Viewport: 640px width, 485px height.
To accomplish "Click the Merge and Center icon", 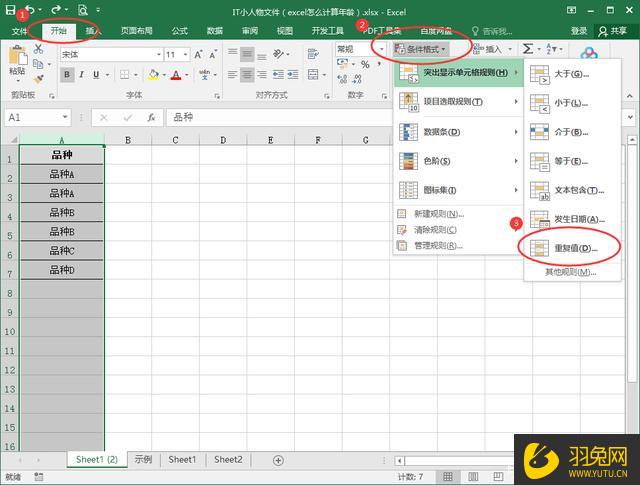I will click(x=313, y=74).
